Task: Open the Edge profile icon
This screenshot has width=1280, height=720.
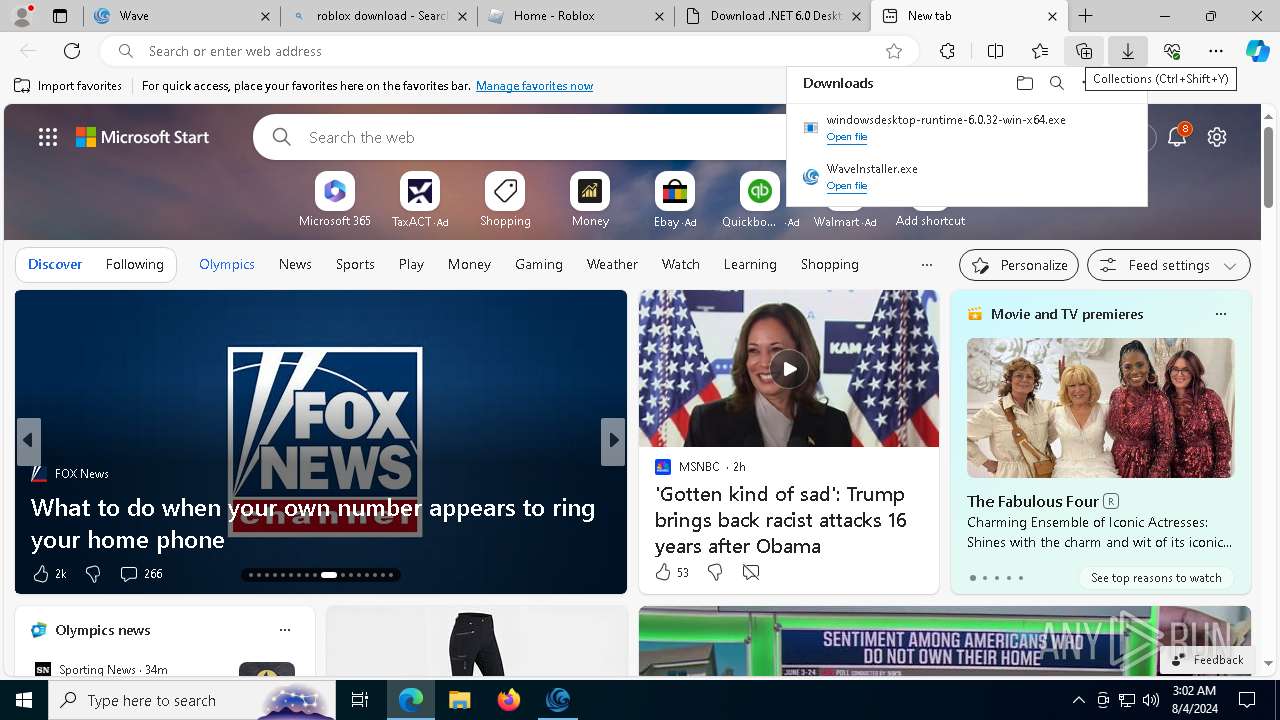Action: 22,16
